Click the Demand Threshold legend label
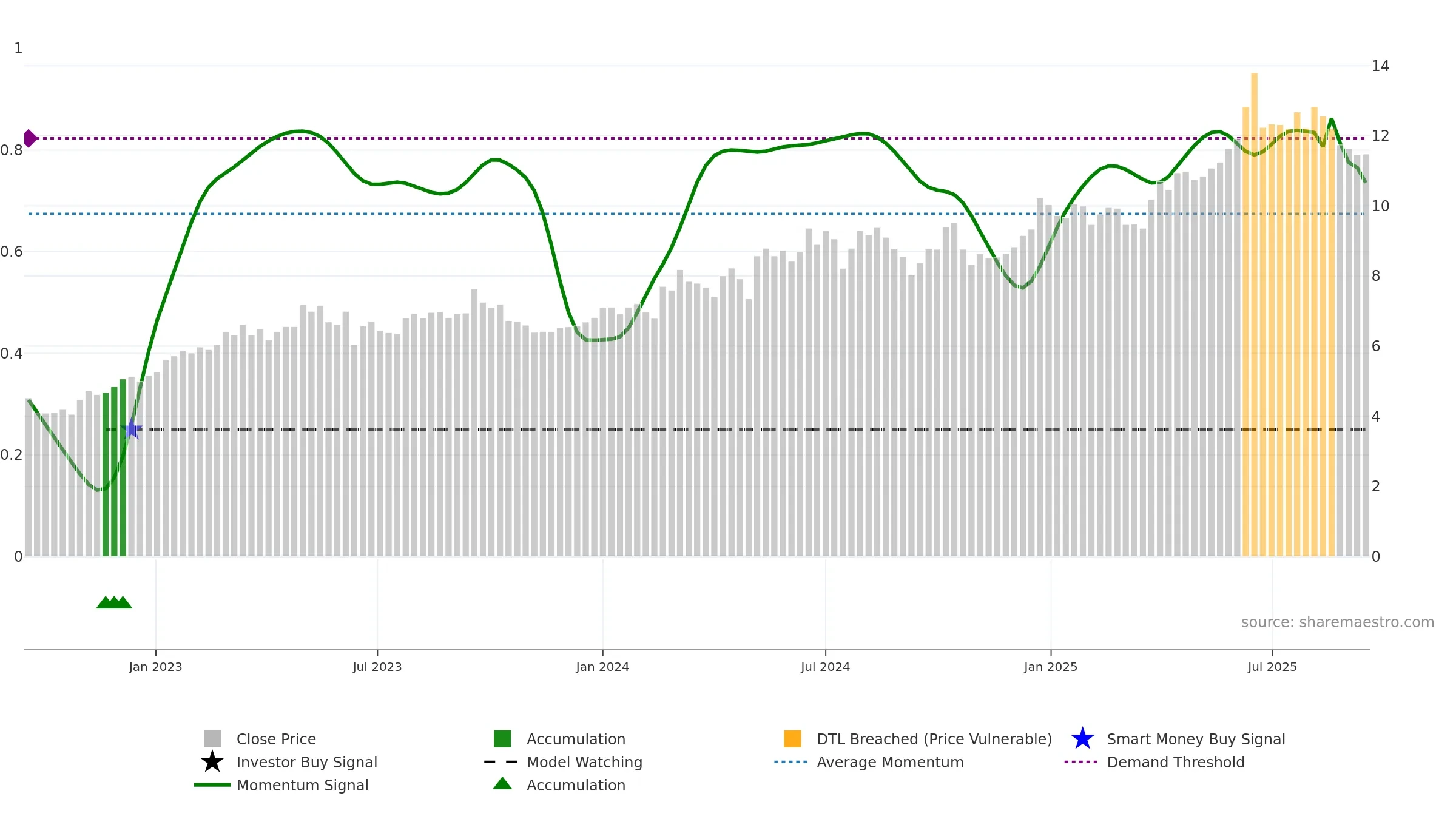 tap(1176, 762)
